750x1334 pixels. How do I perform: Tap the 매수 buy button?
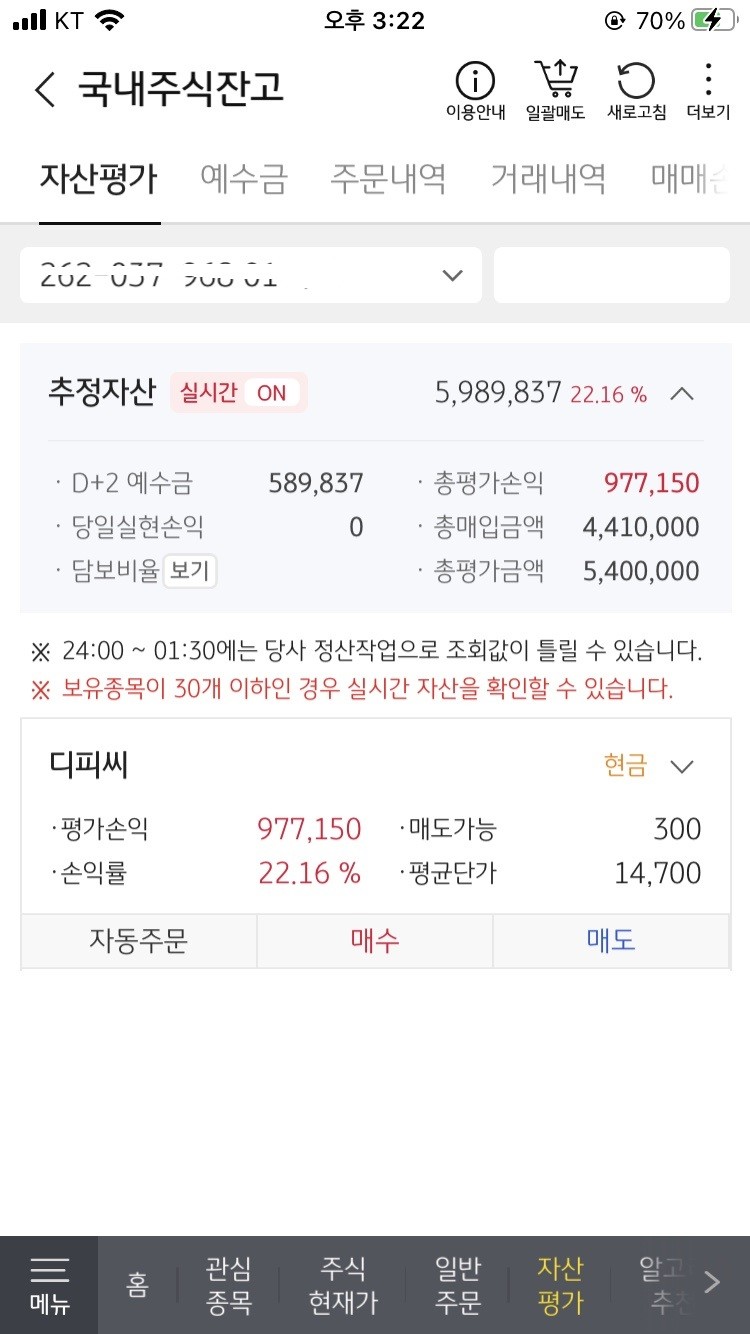click(x=375, y=941)
